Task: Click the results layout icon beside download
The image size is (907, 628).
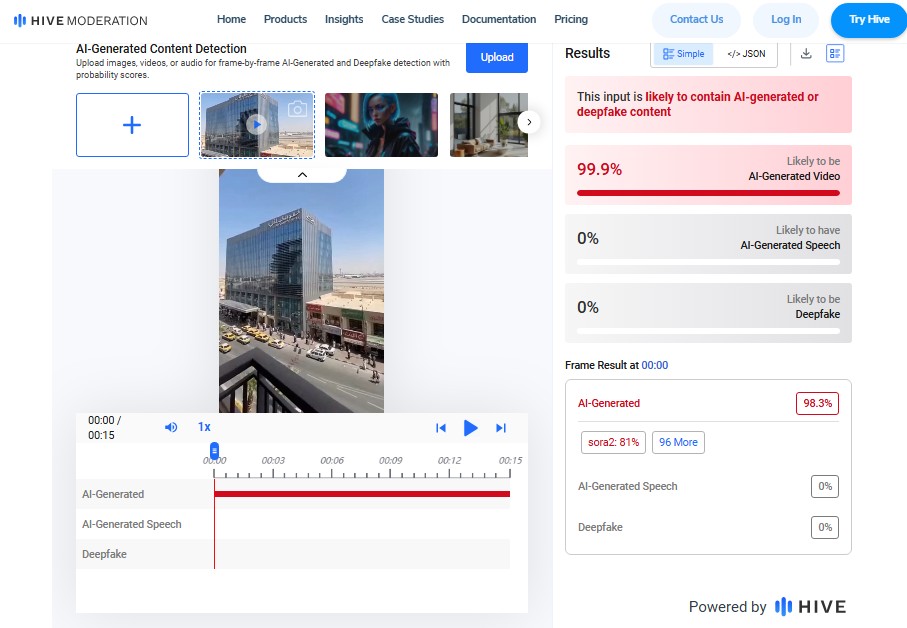Action: (835, 54)
